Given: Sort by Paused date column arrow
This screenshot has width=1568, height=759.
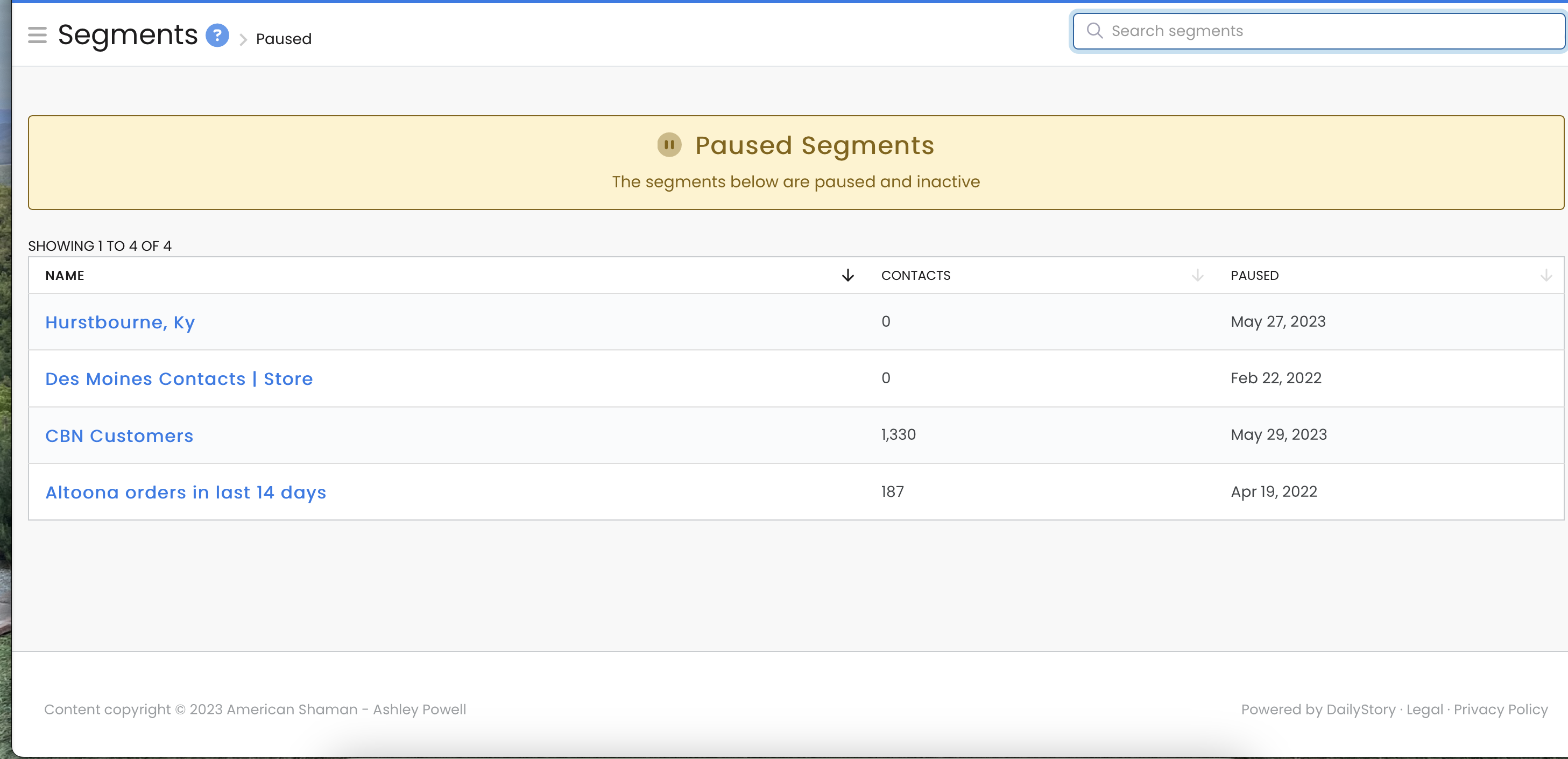Looking at the screenshot, I should (x=1545, y=275).
